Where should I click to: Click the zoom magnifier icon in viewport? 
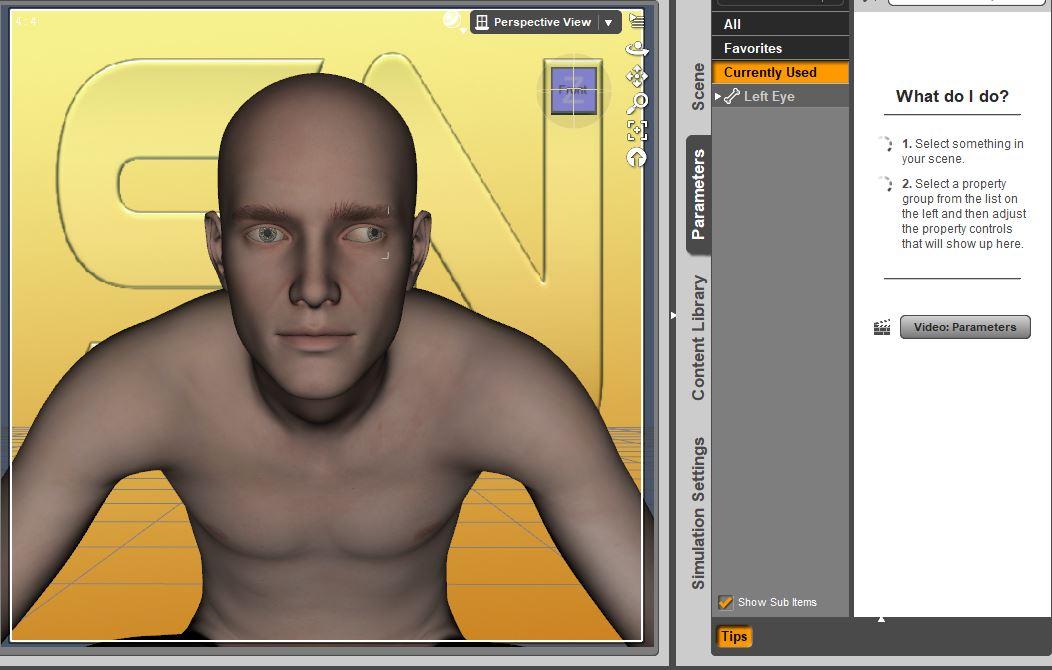pos(637,103)
